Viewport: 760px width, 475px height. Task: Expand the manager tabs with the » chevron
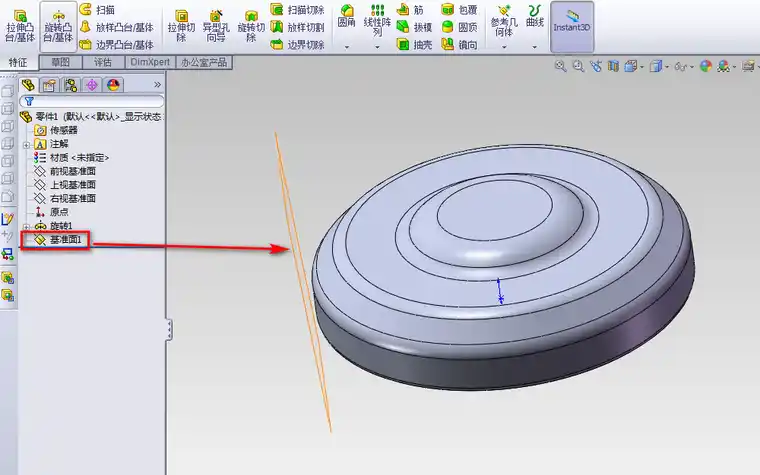157,85
